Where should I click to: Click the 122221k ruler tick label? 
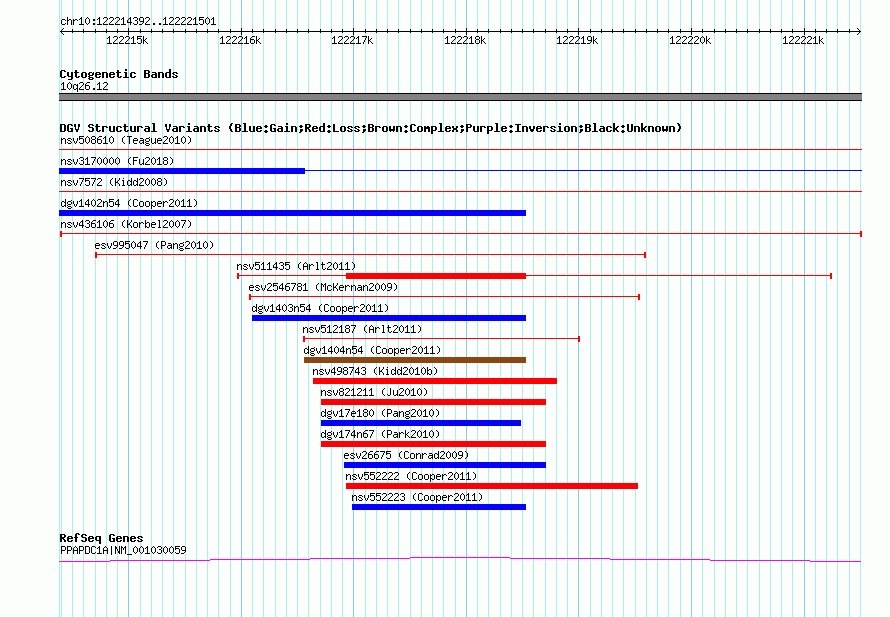(x=803, y=40)
